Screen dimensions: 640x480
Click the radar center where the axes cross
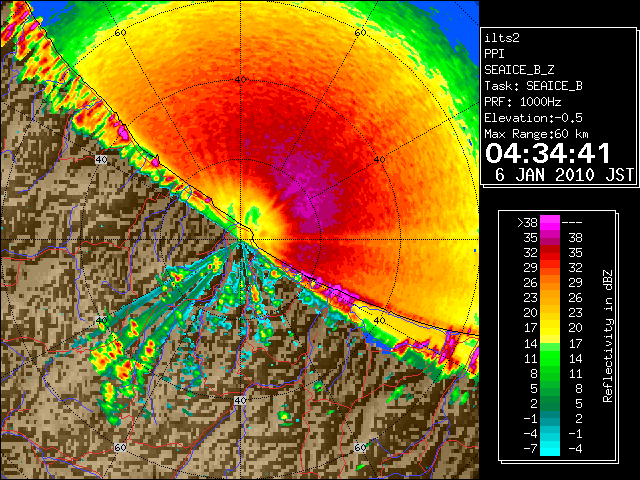(x=240, y=240)
